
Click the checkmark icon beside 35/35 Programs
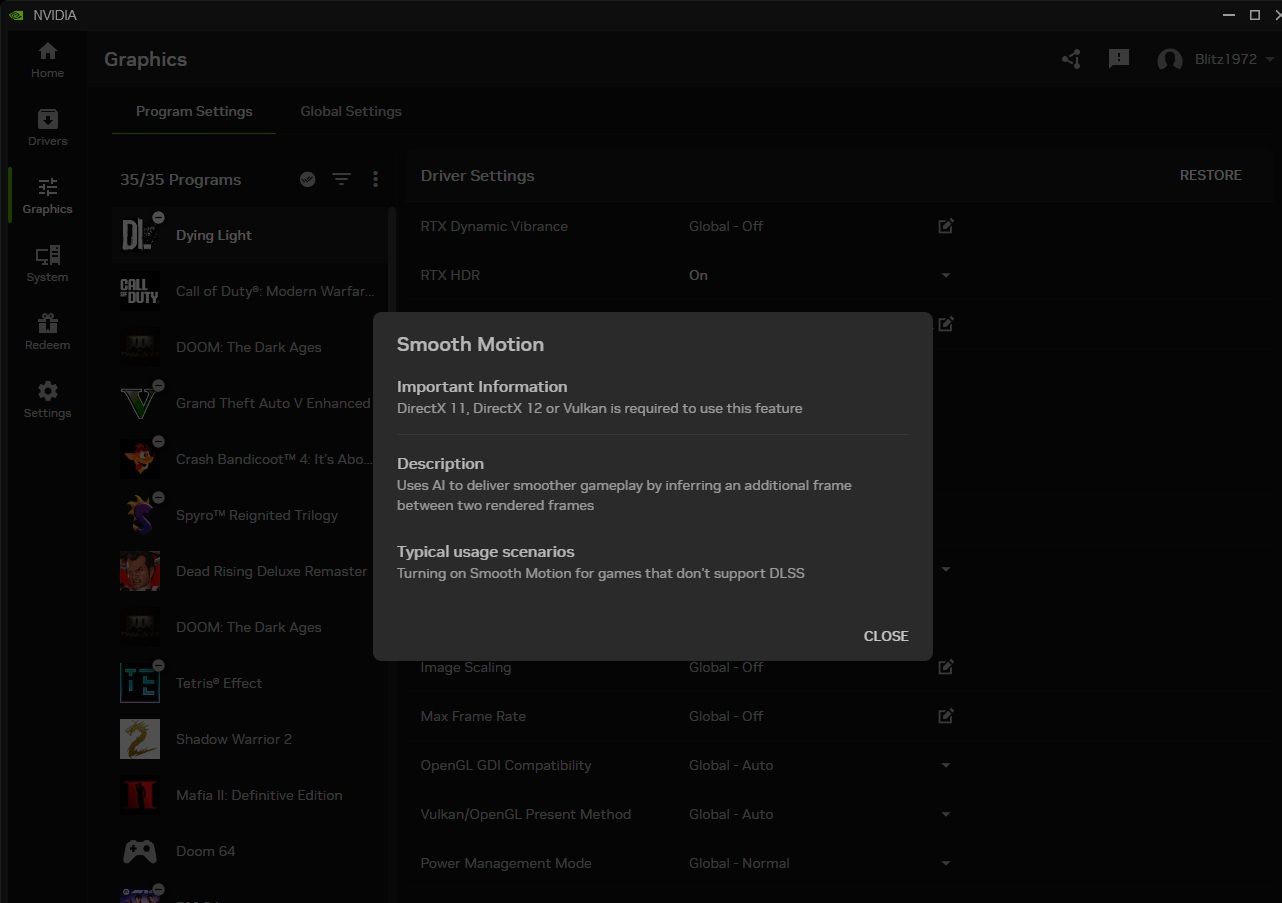(x=308, y=179)
